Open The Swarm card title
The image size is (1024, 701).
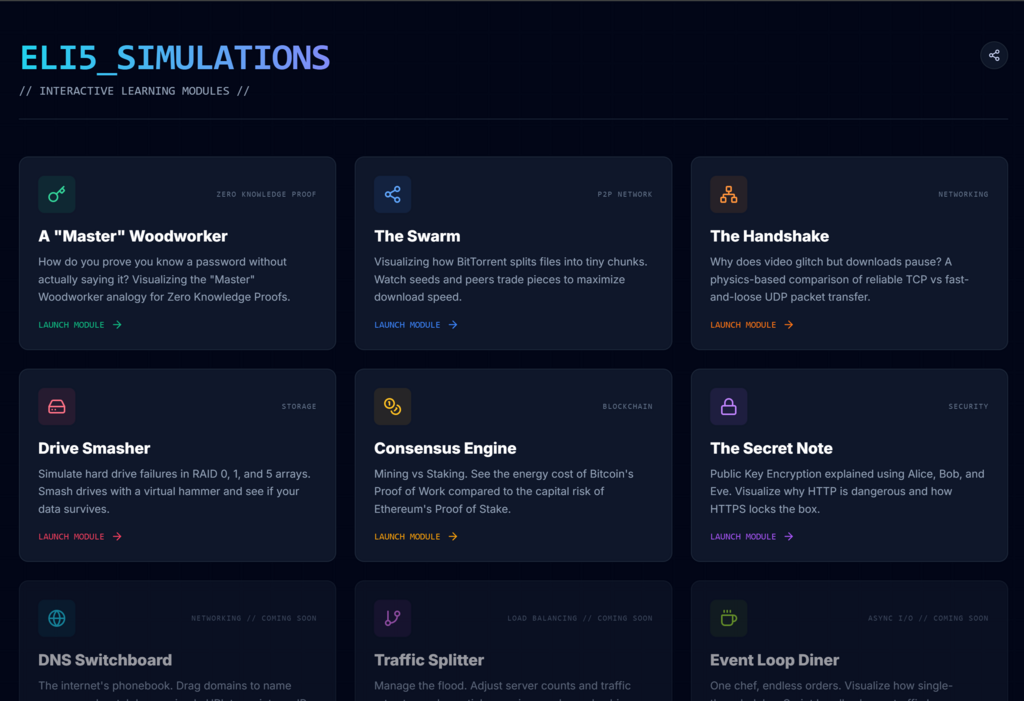[x=417, y=236]
